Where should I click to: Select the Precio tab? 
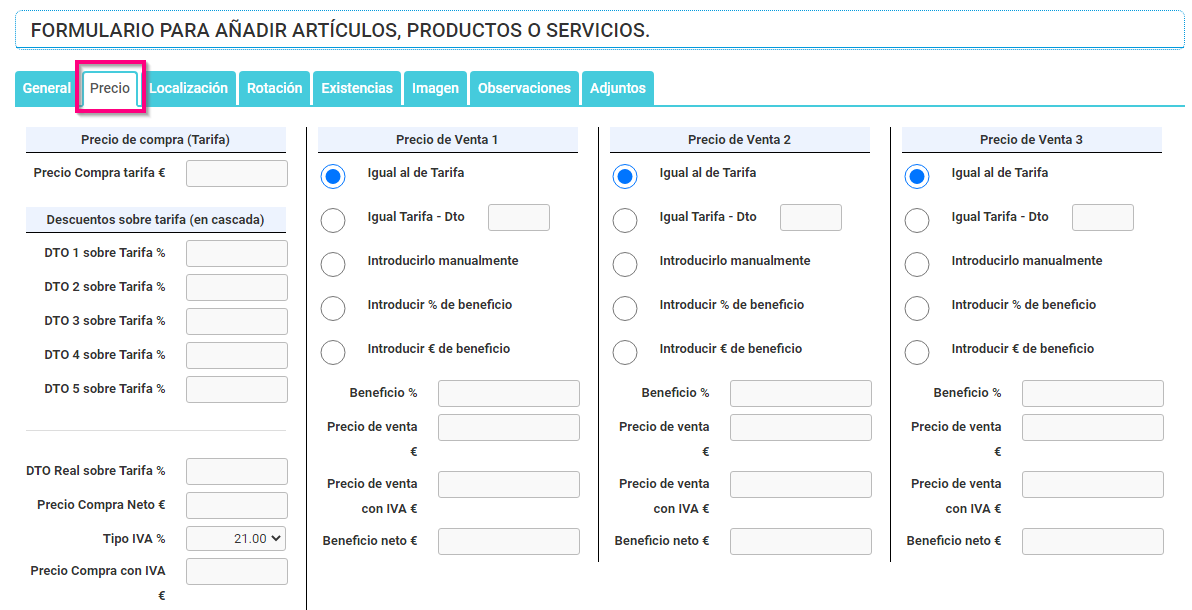[110, 88]
